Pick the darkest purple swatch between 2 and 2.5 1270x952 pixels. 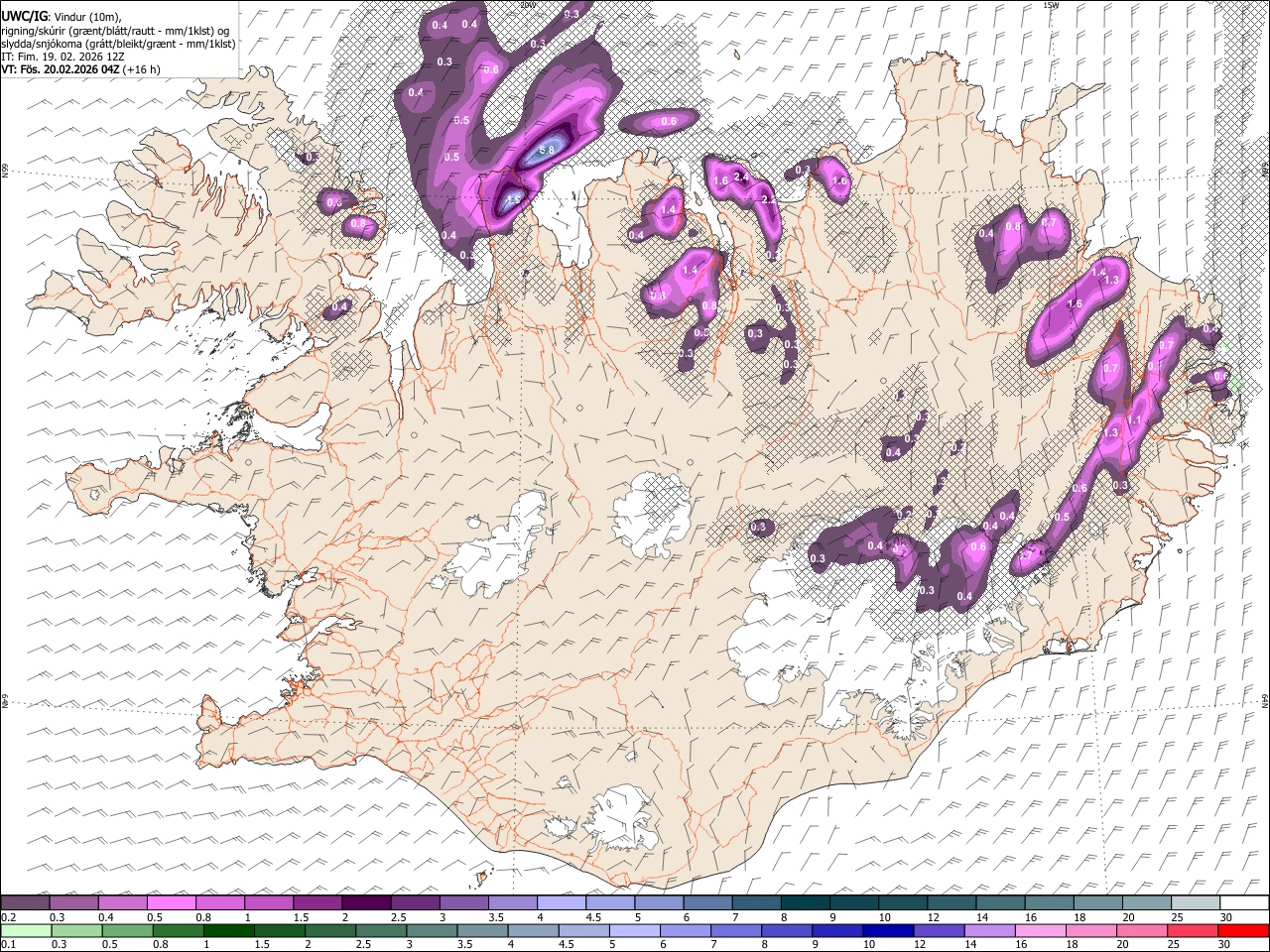366,903
